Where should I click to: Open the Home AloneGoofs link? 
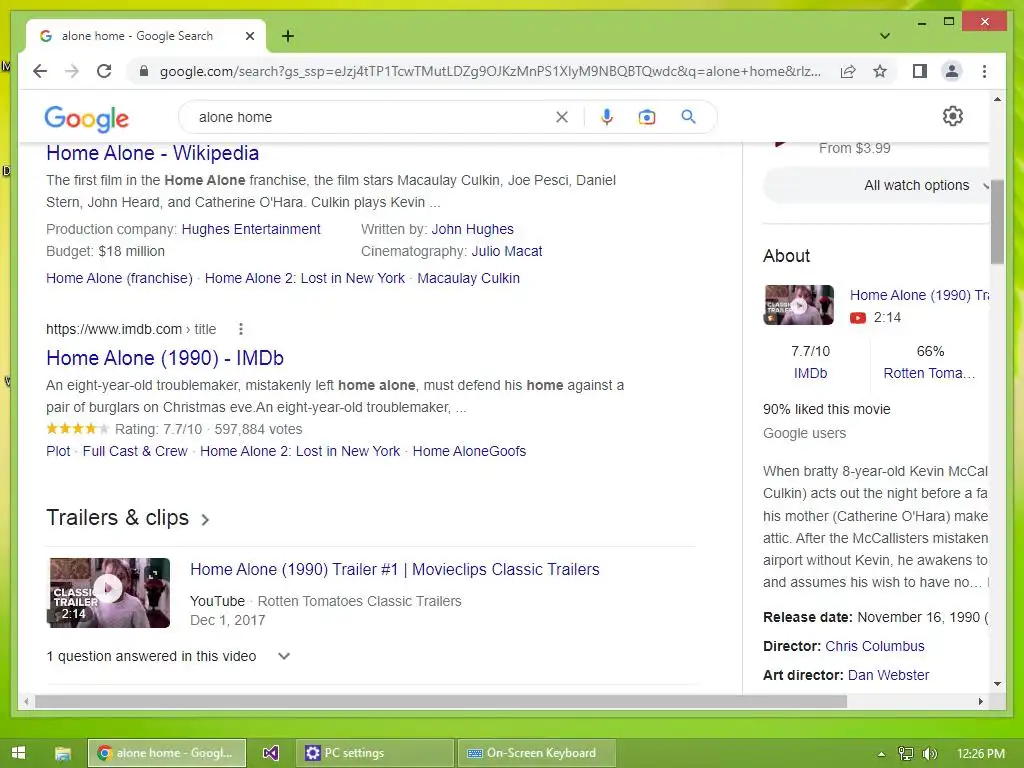(469, 451)
